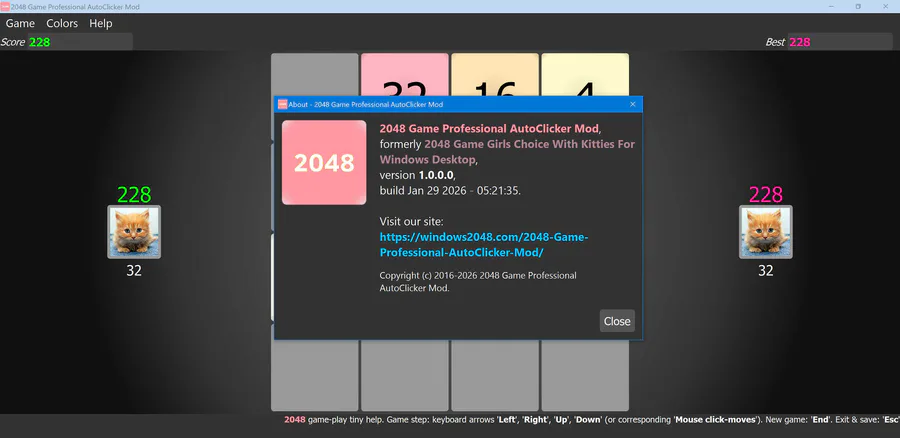The image size is (900, 438).
Task: Click the Best label
Action: coord(775,42)
